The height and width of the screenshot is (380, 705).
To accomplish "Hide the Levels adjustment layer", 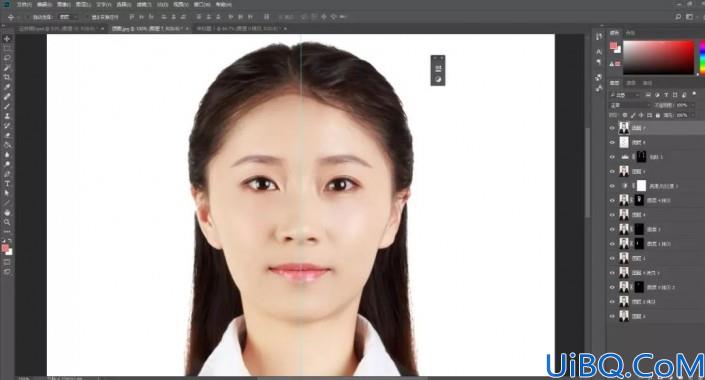I will [x=612, y=157].
